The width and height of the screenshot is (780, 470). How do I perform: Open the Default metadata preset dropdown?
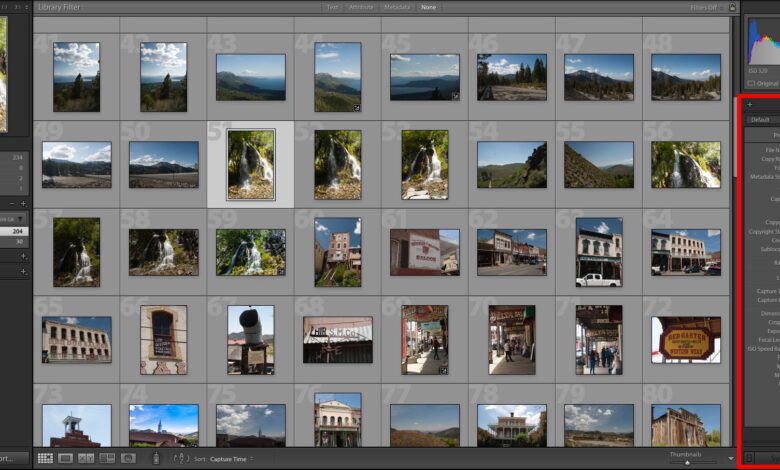pos(762,119)
